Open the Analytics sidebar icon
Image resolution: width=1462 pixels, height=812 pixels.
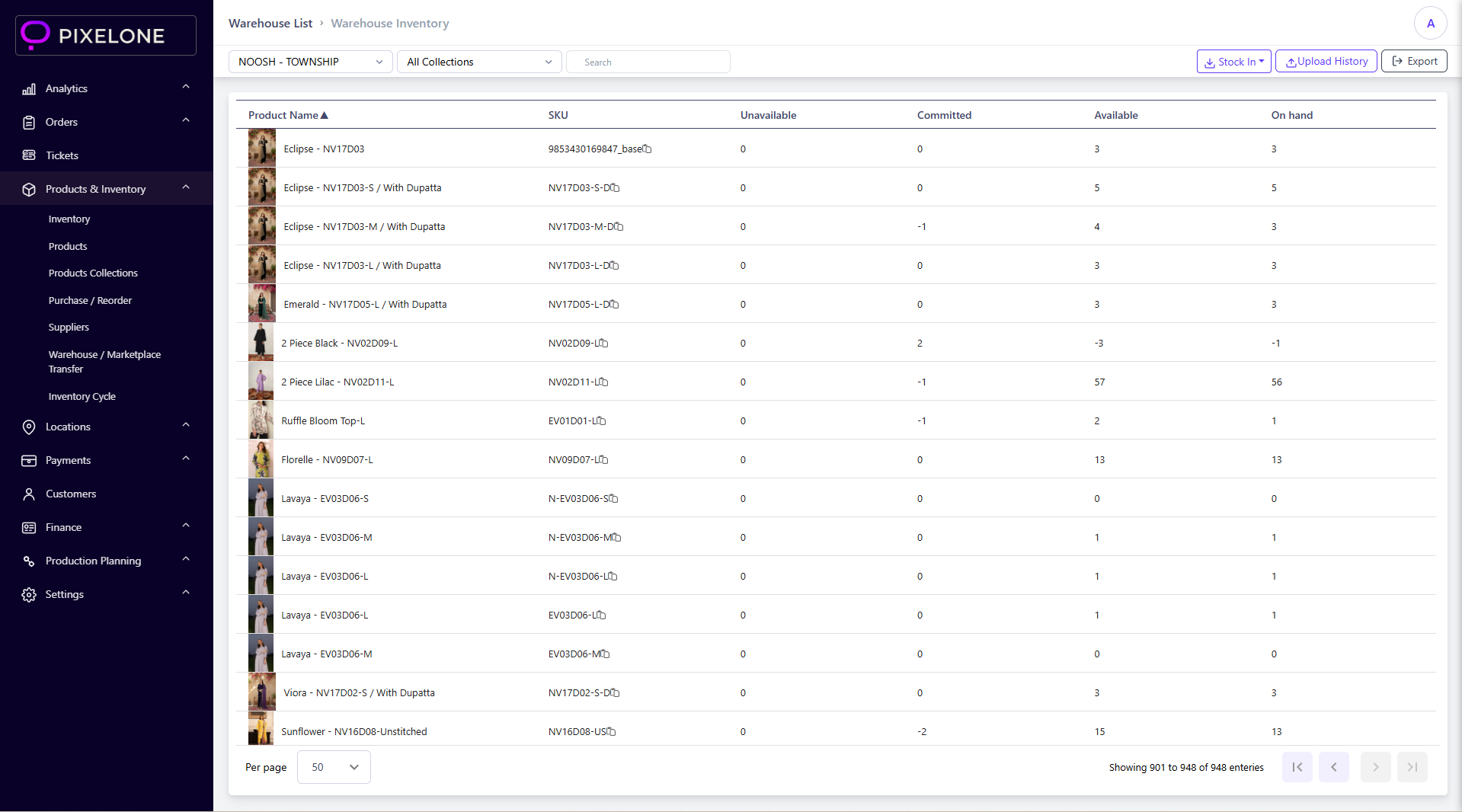click(x=29, y=89)
